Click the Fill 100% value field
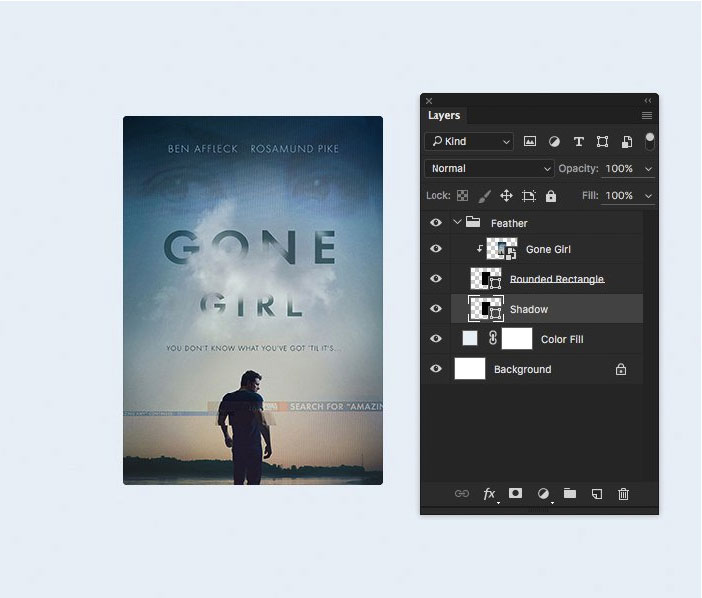Screen dimensions: 702x598 619,196
